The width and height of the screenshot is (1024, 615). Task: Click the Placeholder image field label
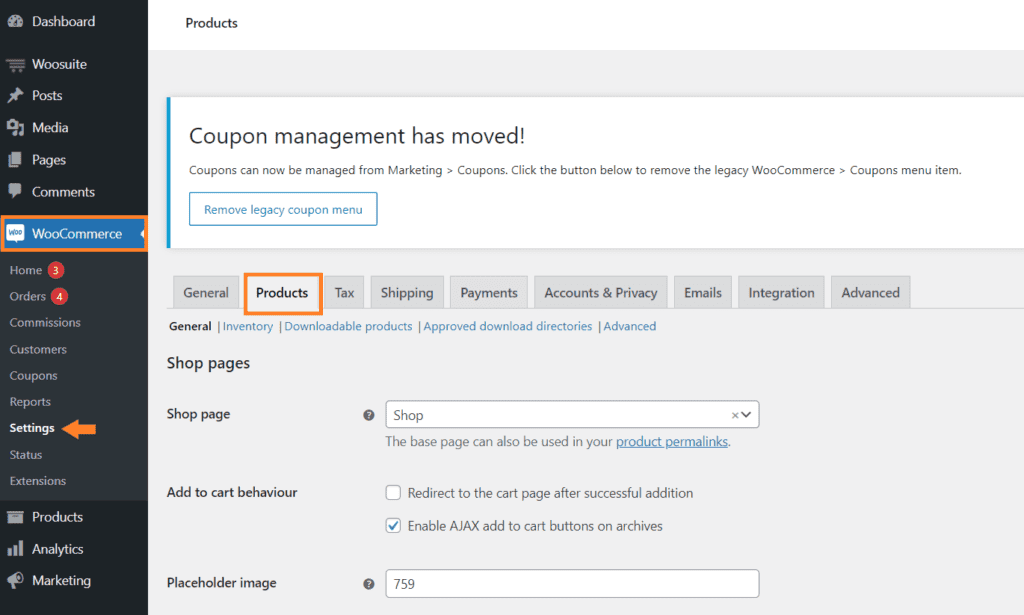pos(221,582)
